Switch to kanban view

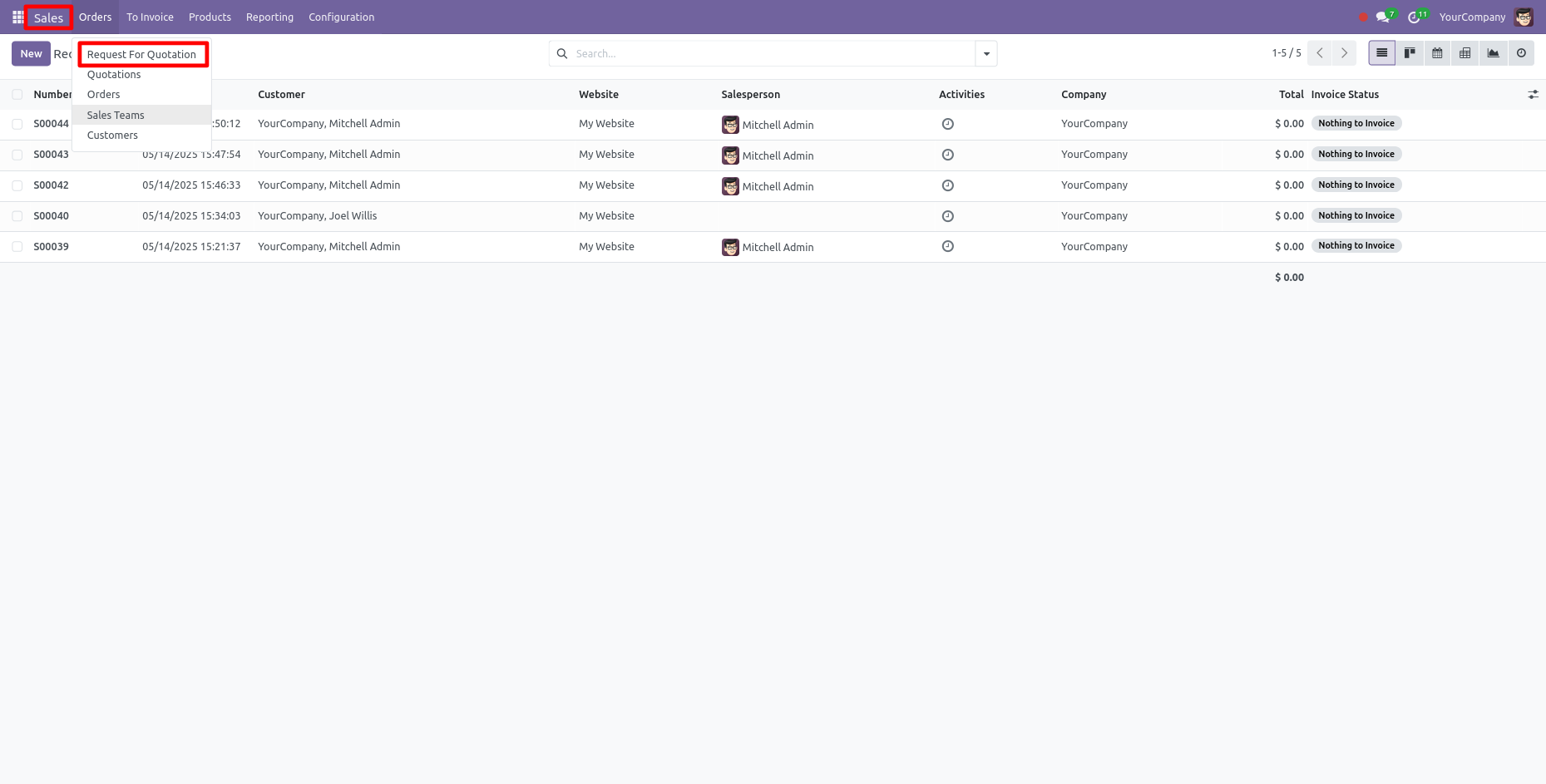click(x=1410, y=53)
